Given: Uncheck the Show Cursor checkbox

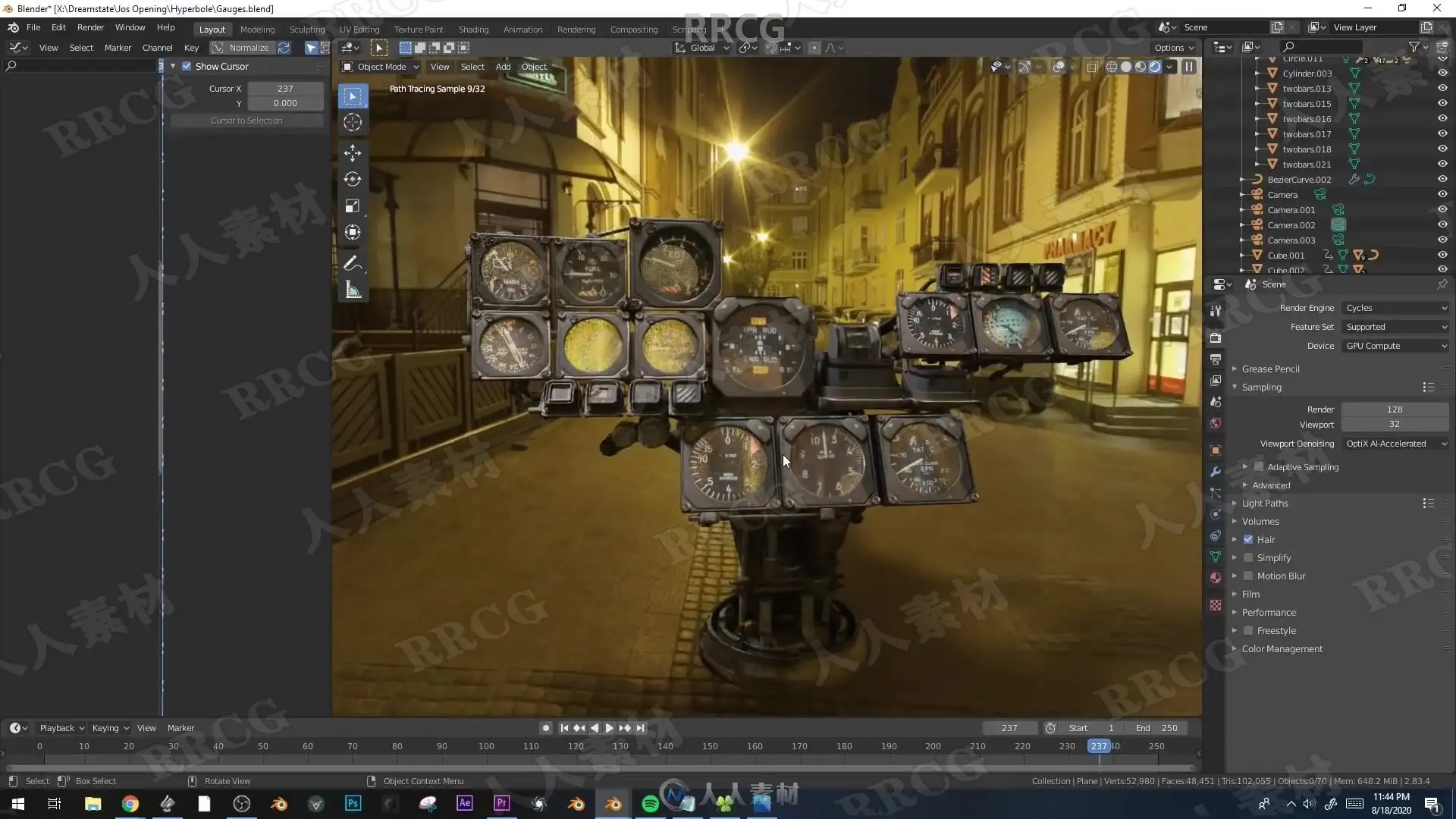Looking at the screenshot, I should coord(187,67).
